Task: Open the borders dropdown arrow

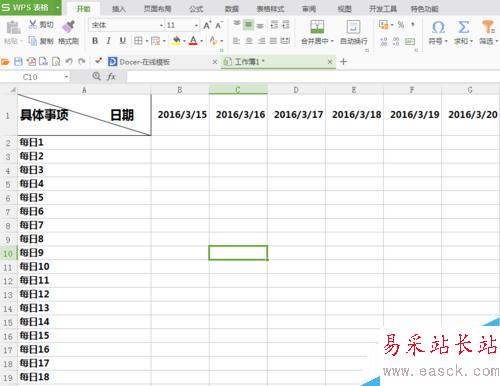Action: point(147,41)
